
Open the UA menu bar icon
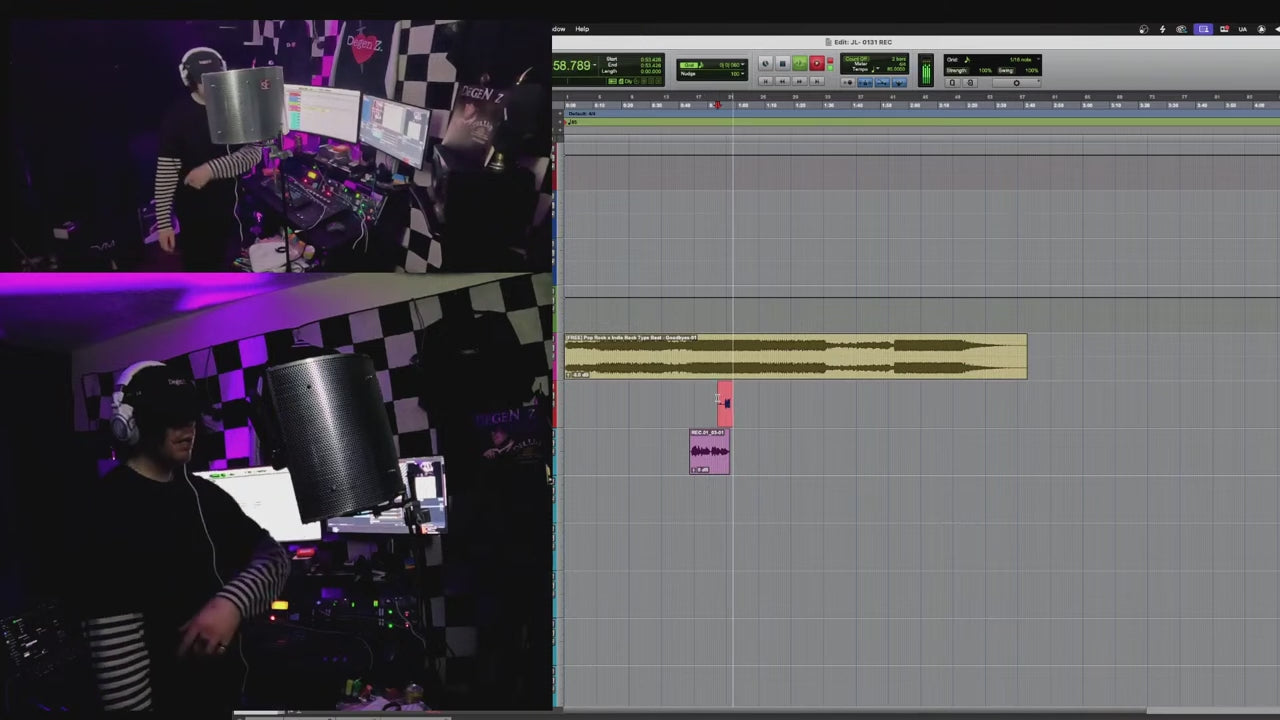tap(1243, 29)
